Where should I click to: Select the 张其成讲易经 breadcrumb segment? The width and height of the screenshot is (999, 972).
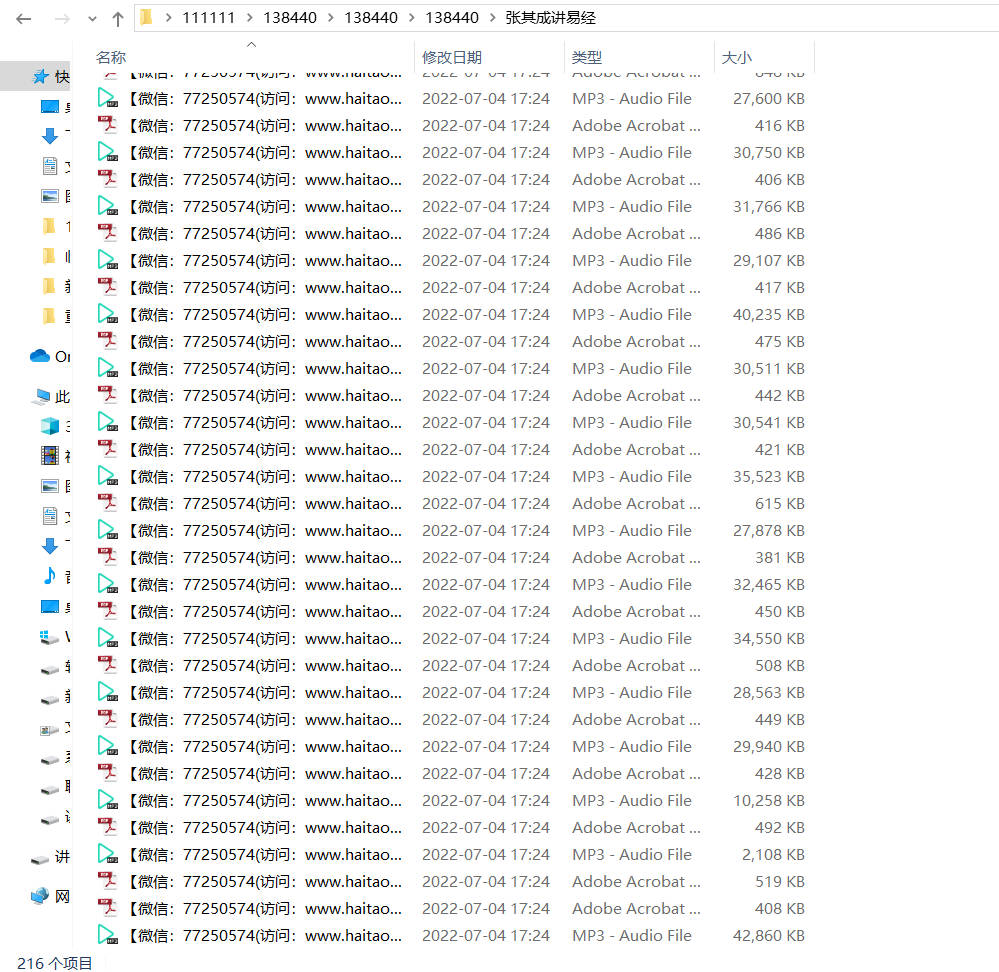550,18
